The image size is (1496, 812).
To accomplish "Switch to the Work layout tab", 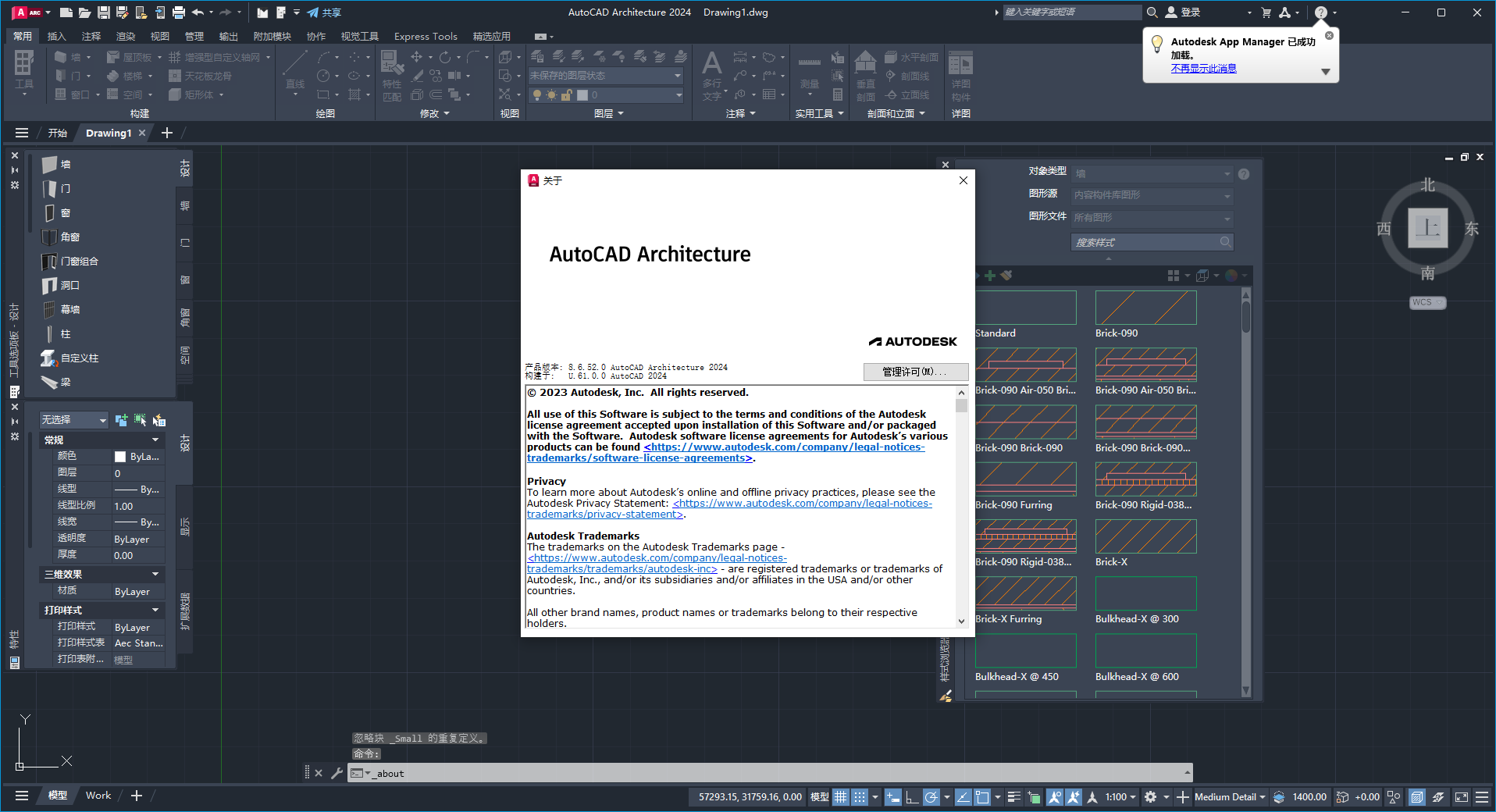I will (98, 796).
